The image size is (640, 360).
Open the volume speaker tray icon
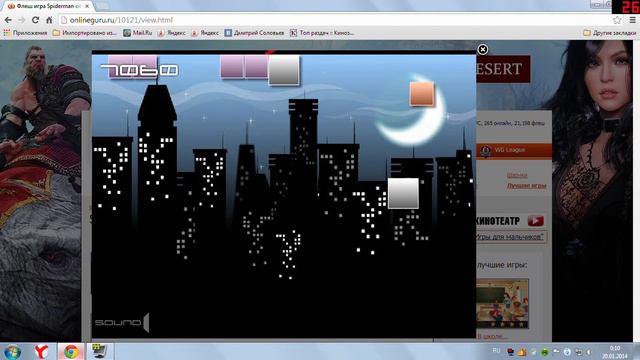589,351
